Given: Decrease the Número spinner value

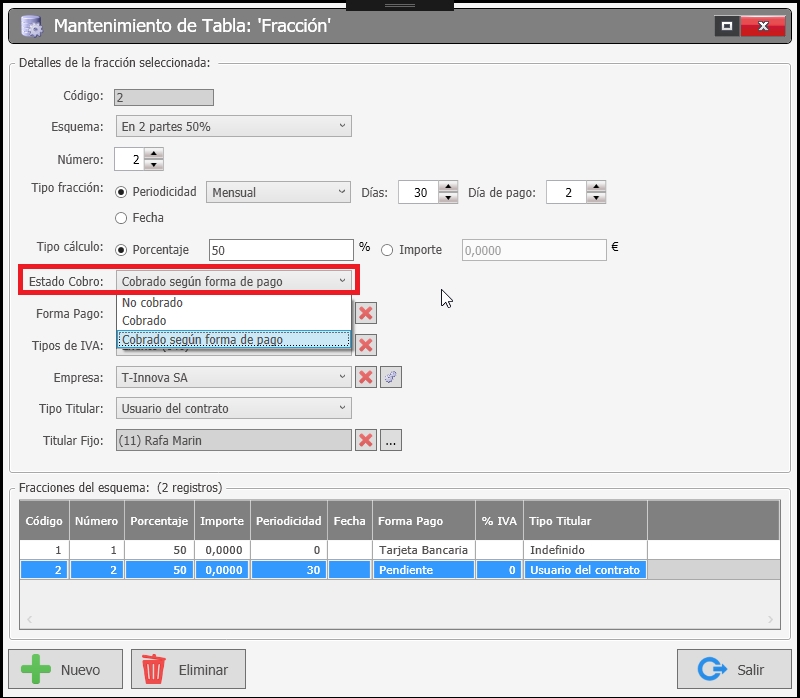Looking at the screenshot, I should 154,165.
